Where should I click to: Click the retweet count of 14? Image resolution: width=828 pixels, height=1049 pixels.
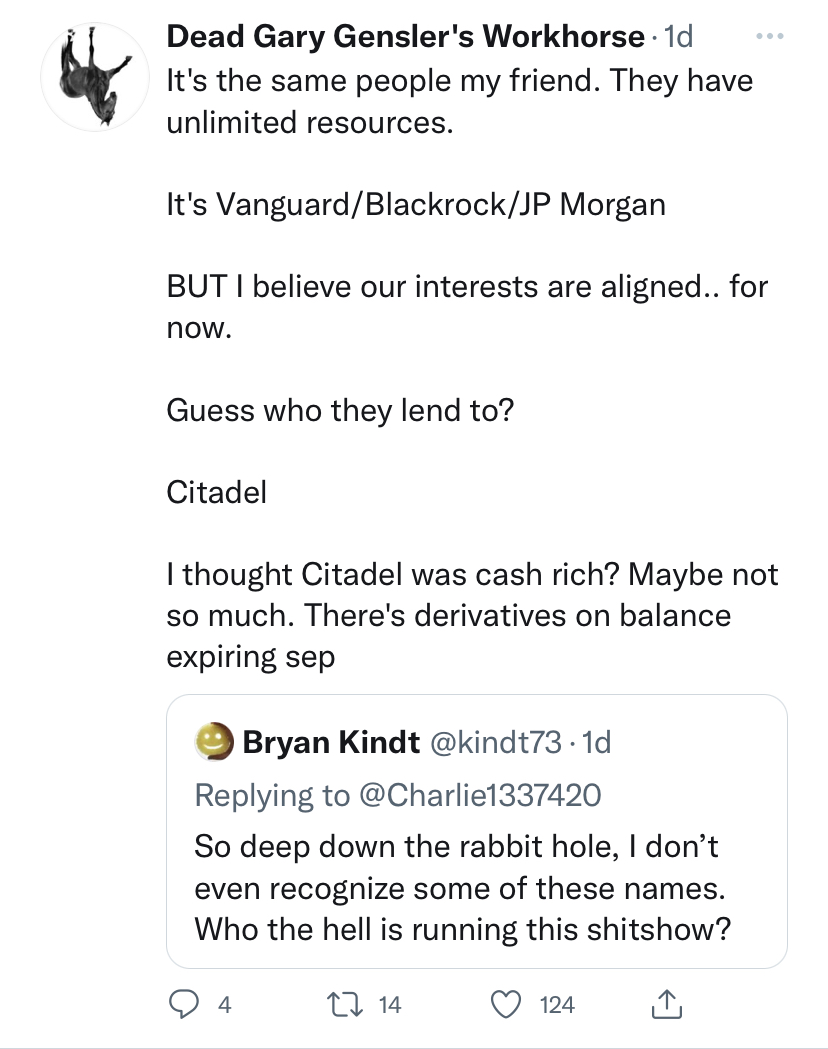(389, 1005)
